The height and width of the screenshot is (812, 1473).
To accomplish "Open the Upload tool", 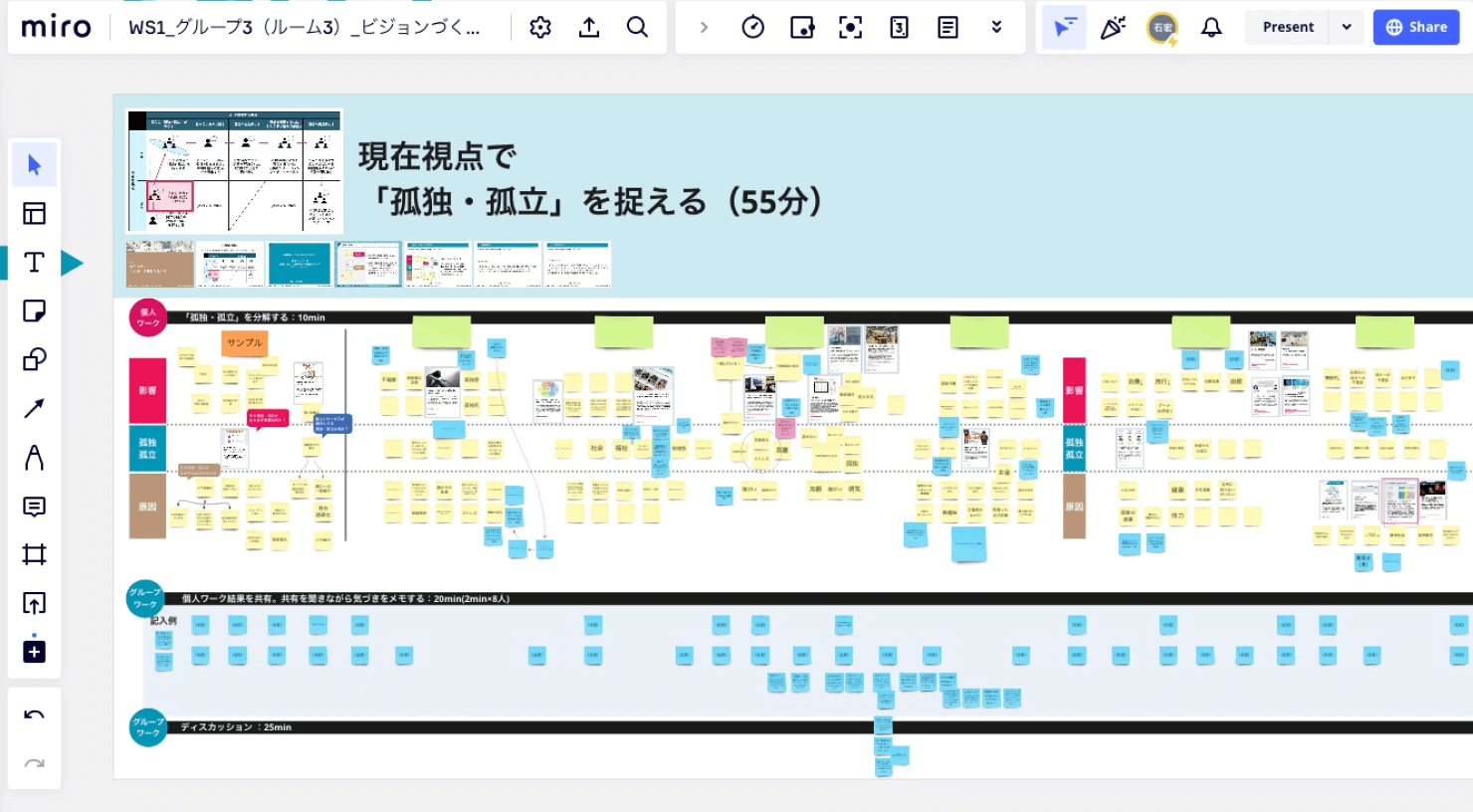I will [x=35, y=603].
